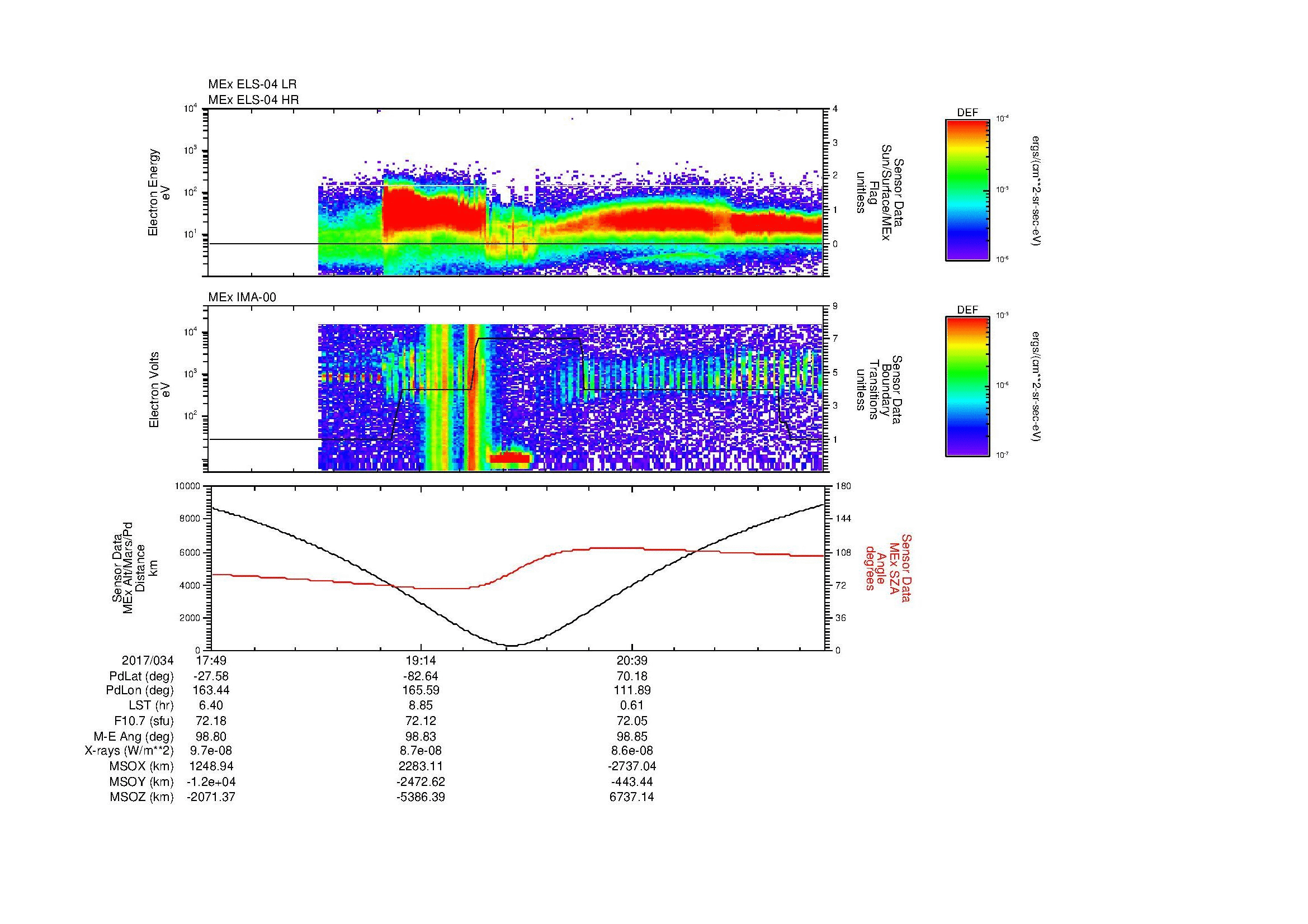The height and width of the screenshot is (924, 1308).
Task: Click the 'Electron Volts eV' axis label
Action: coord(159,390)
